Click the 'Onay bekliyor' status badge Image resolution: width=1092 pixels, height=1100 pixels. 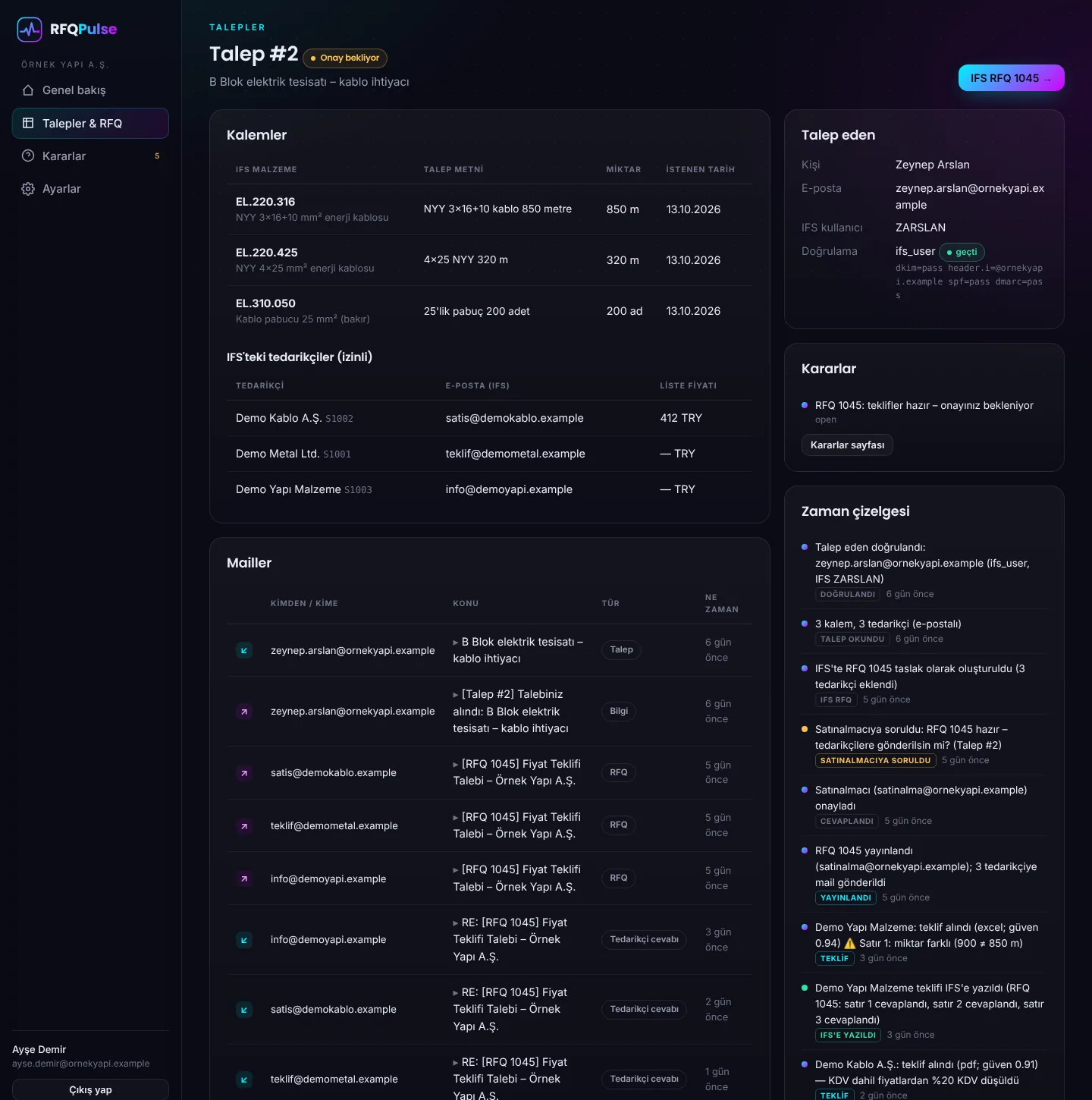point(345,58)
